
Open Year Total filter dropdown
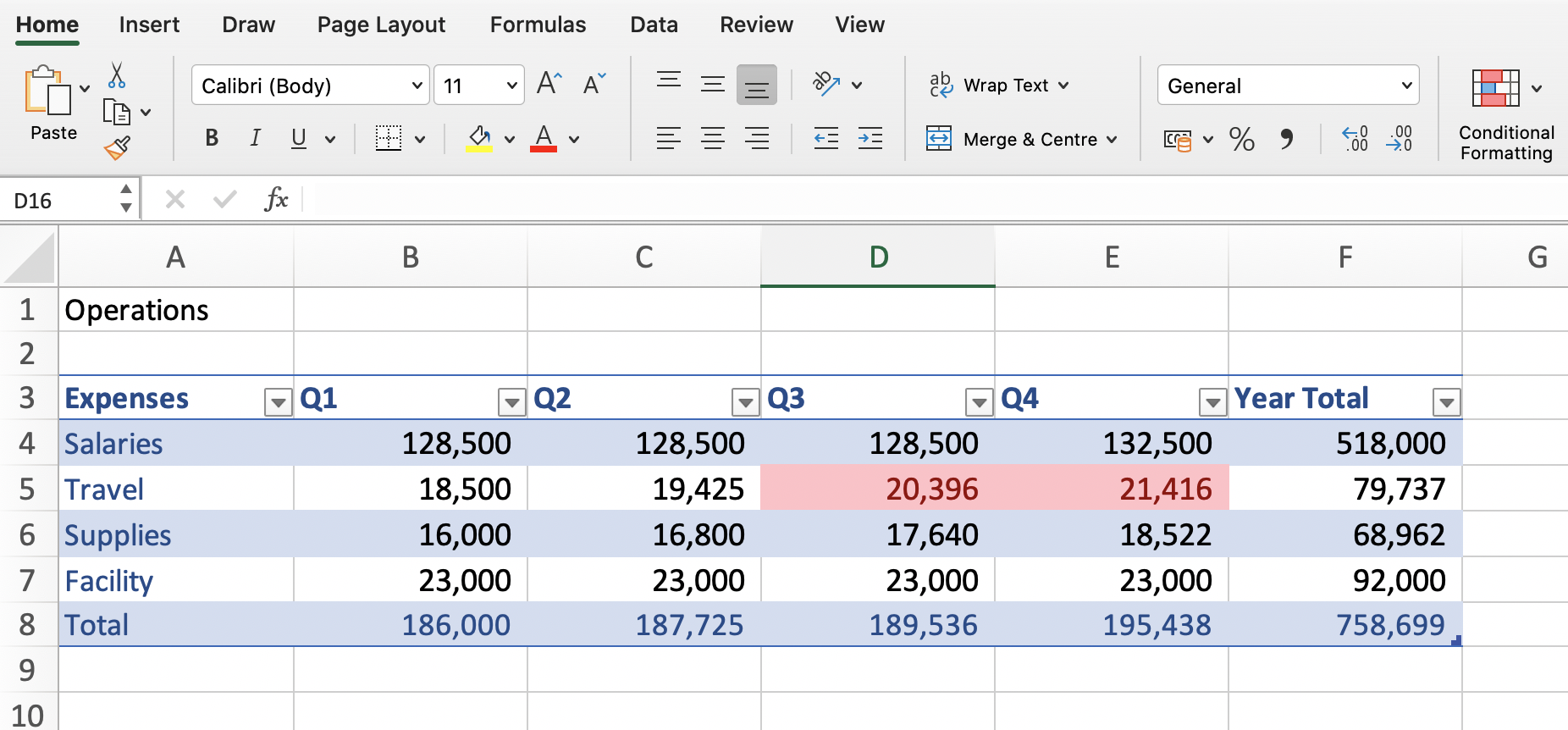1446,402
